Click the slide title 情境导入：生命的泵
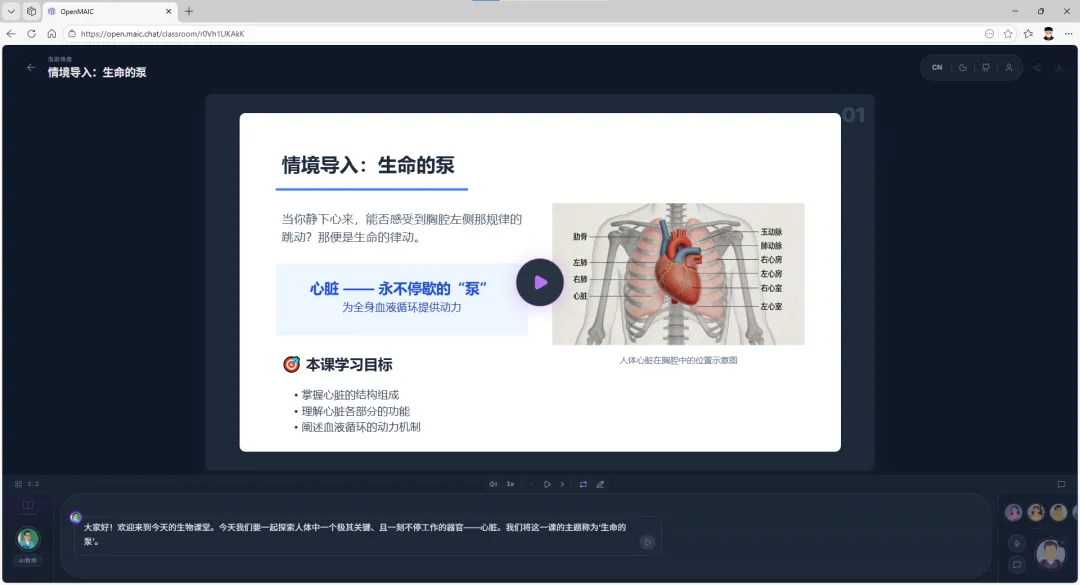The image size is (1080, 585). tap(368, 165)
